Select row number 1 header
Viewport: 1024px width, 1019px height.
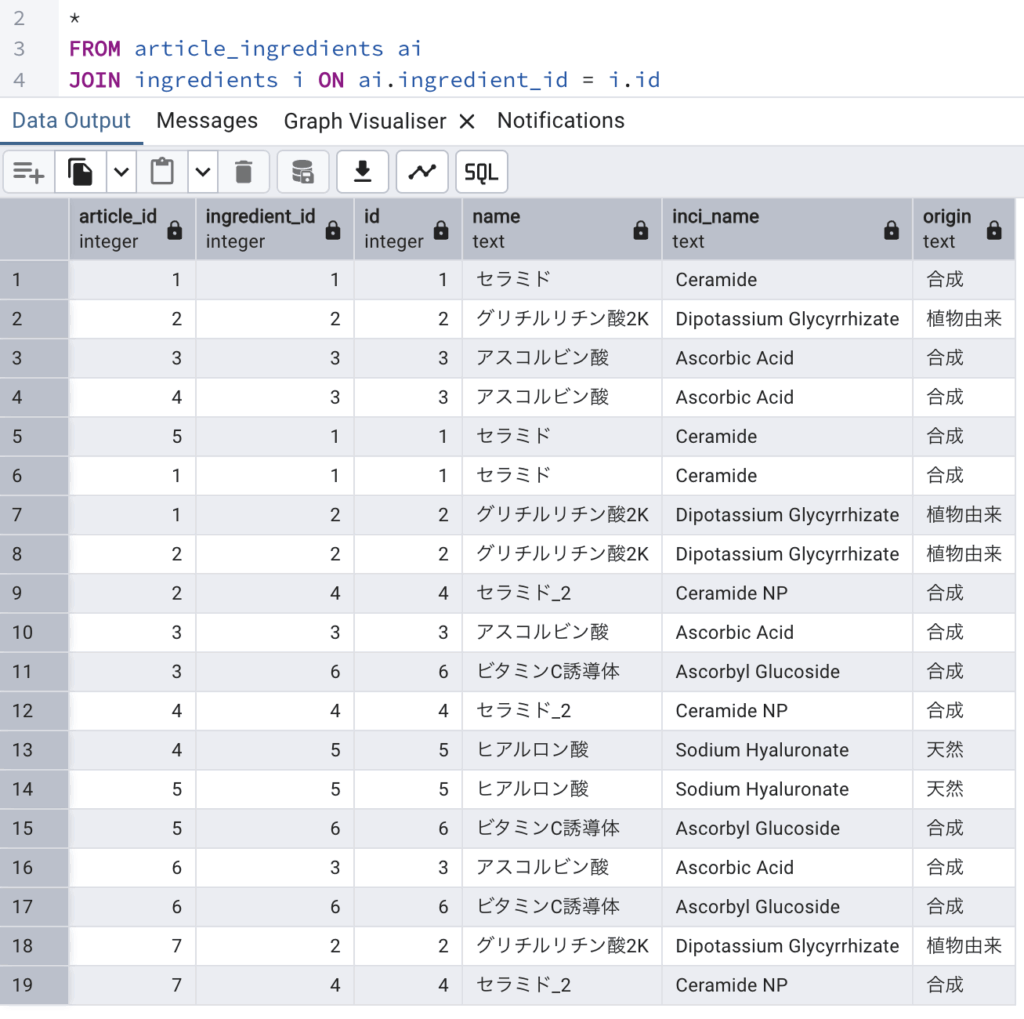34,280
